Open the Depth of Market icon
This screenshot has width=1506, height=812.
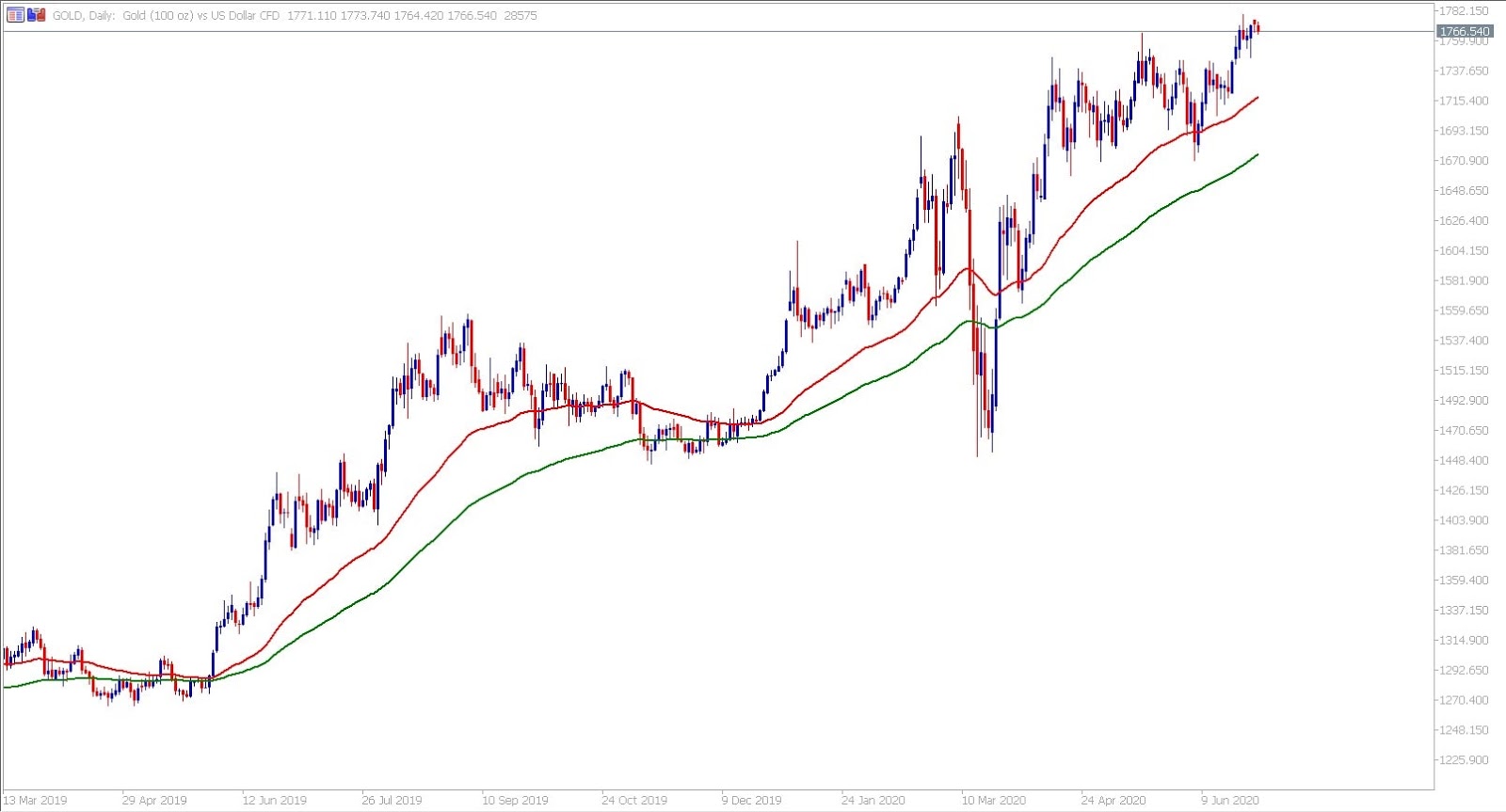tap(36, 15)
